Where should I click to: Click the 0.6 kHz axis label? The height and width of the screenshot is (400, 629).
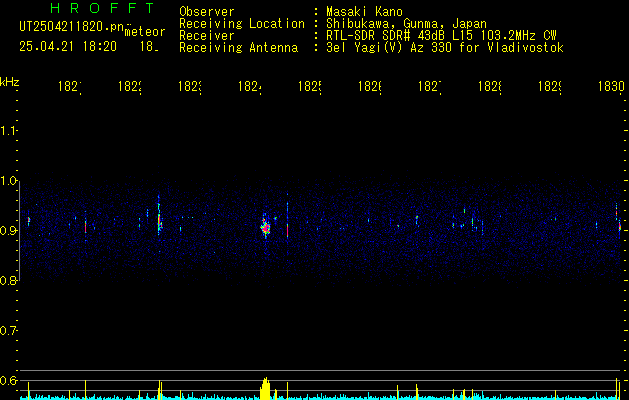click(8, 380)
